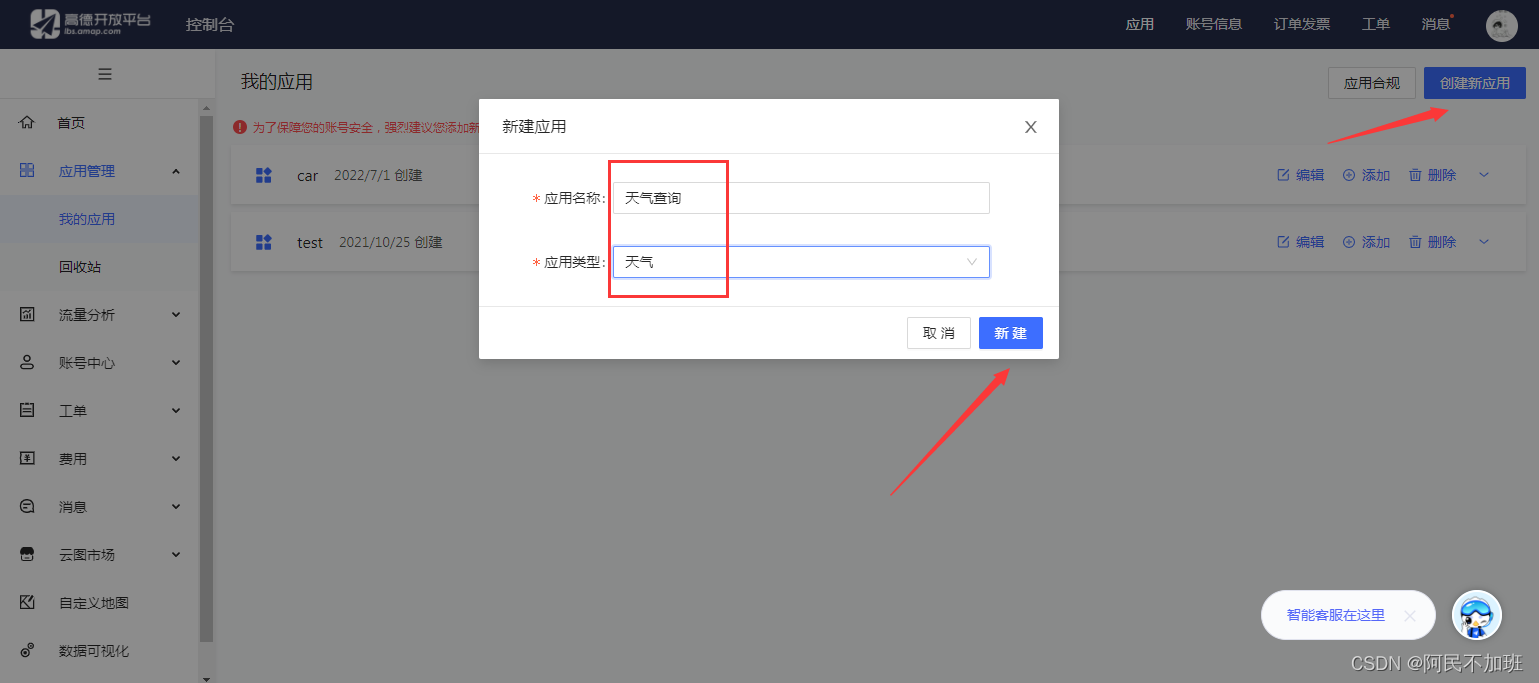The height and width of the screenshot is (683, 1539).
Task: Click the 应用合规 button
Action: [x=1371, y=83]
